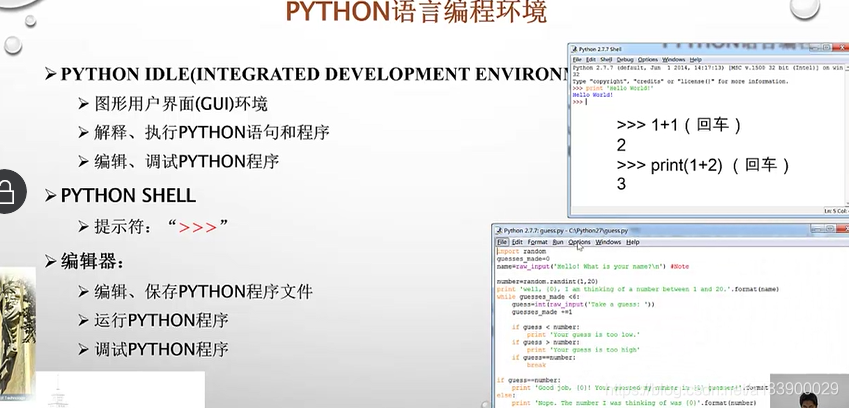Click the empty >>> prompt in Python Shell

click(579, 102)
